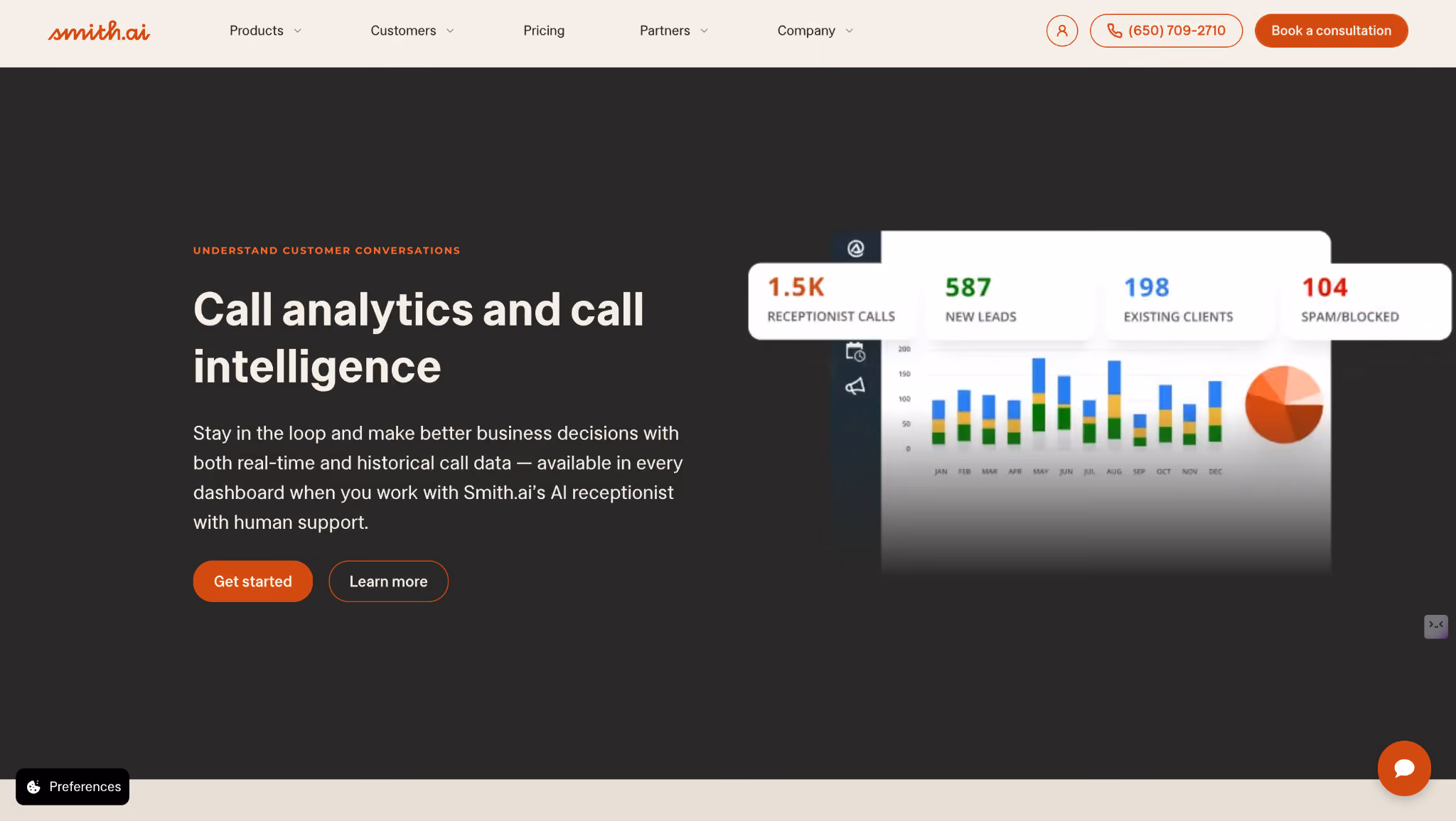This screenshot has height=821, width=1456.
Task: Click the smith.ai logo
Action: pyautogui.click(x=99, y=31)
